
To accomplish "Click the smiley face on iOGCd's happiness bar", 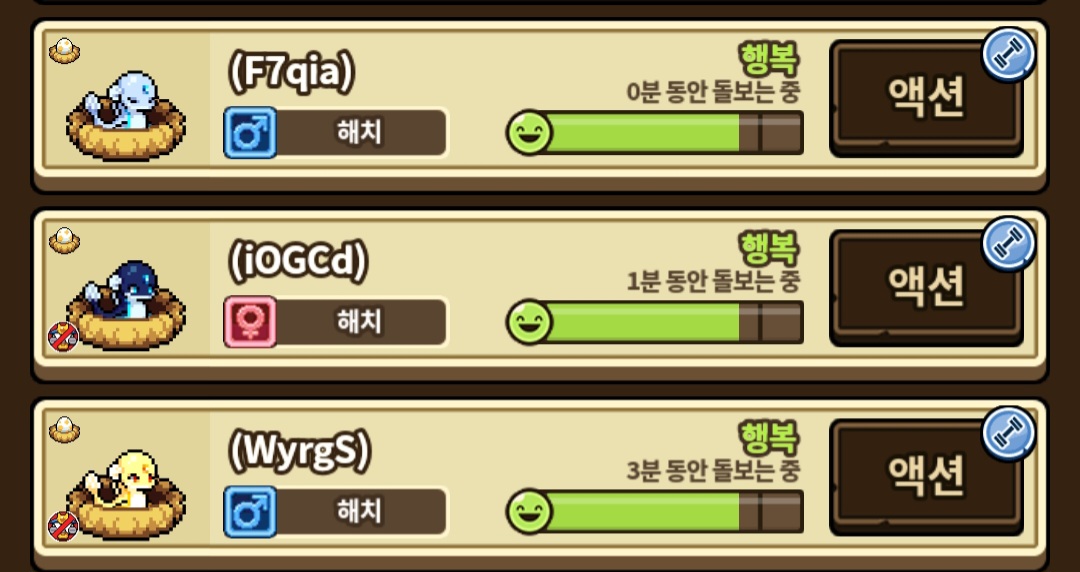I will click(529, 322).
